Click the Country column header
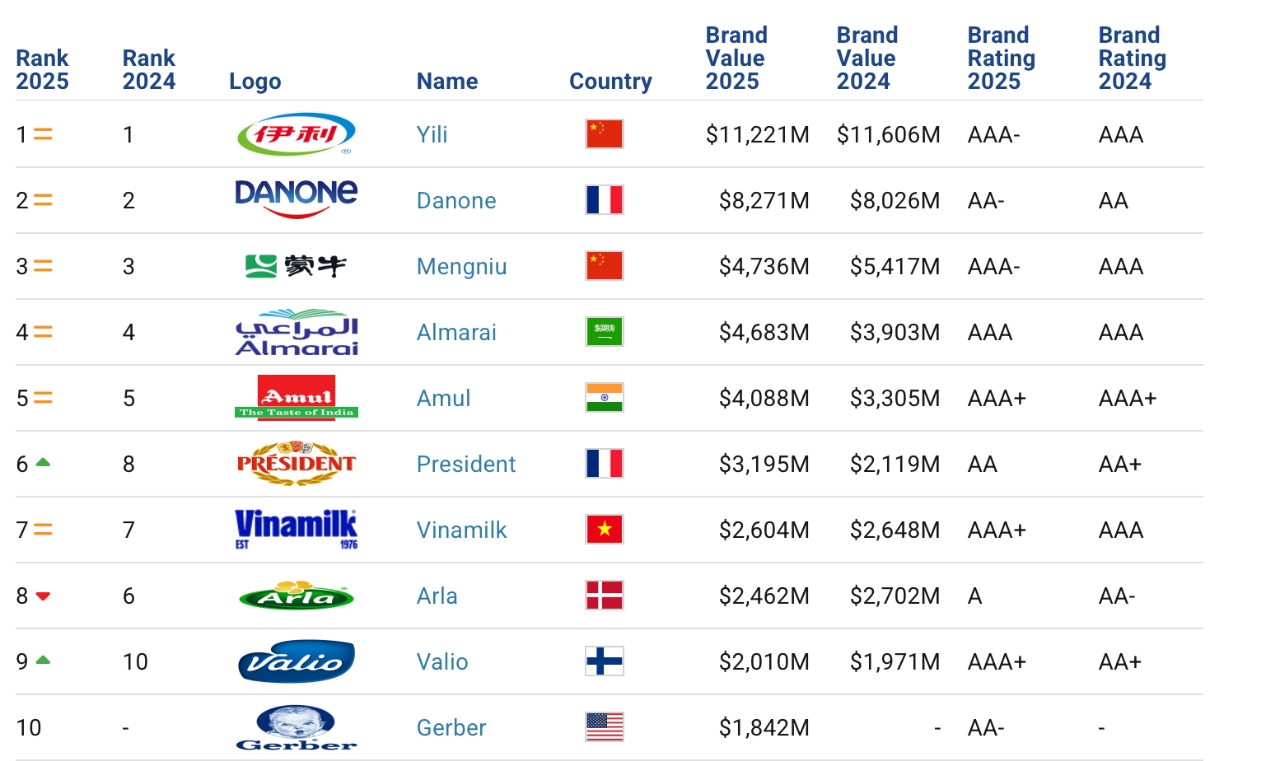 (x=610, y=81)
